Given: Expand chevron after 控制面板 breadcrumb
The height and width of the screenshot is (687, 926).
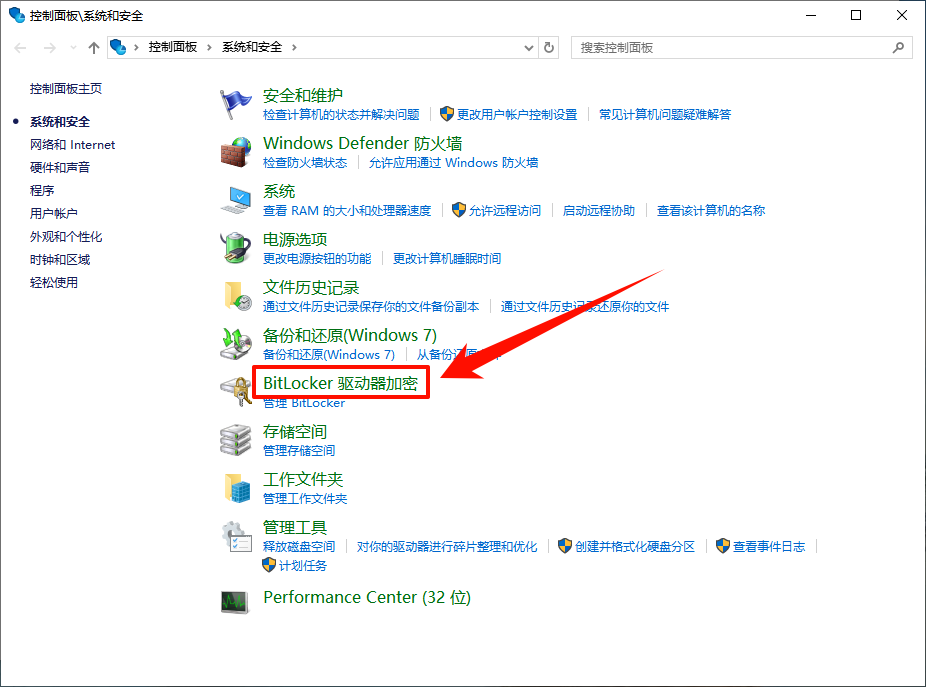Looking at the screenshot, I should click(x=209, y=47).
